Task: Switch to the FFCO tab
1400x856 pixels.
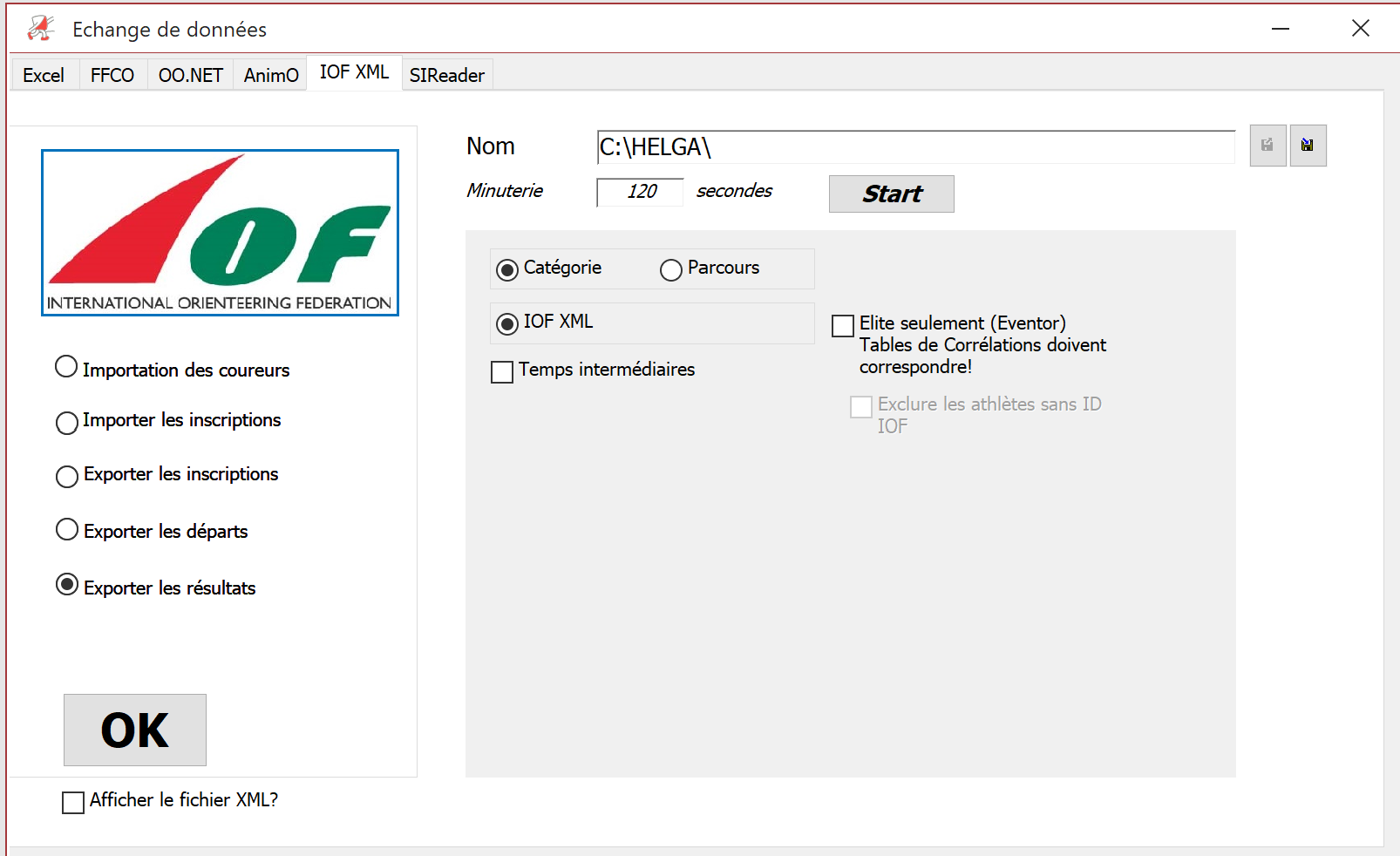Action: coord(112,75)
